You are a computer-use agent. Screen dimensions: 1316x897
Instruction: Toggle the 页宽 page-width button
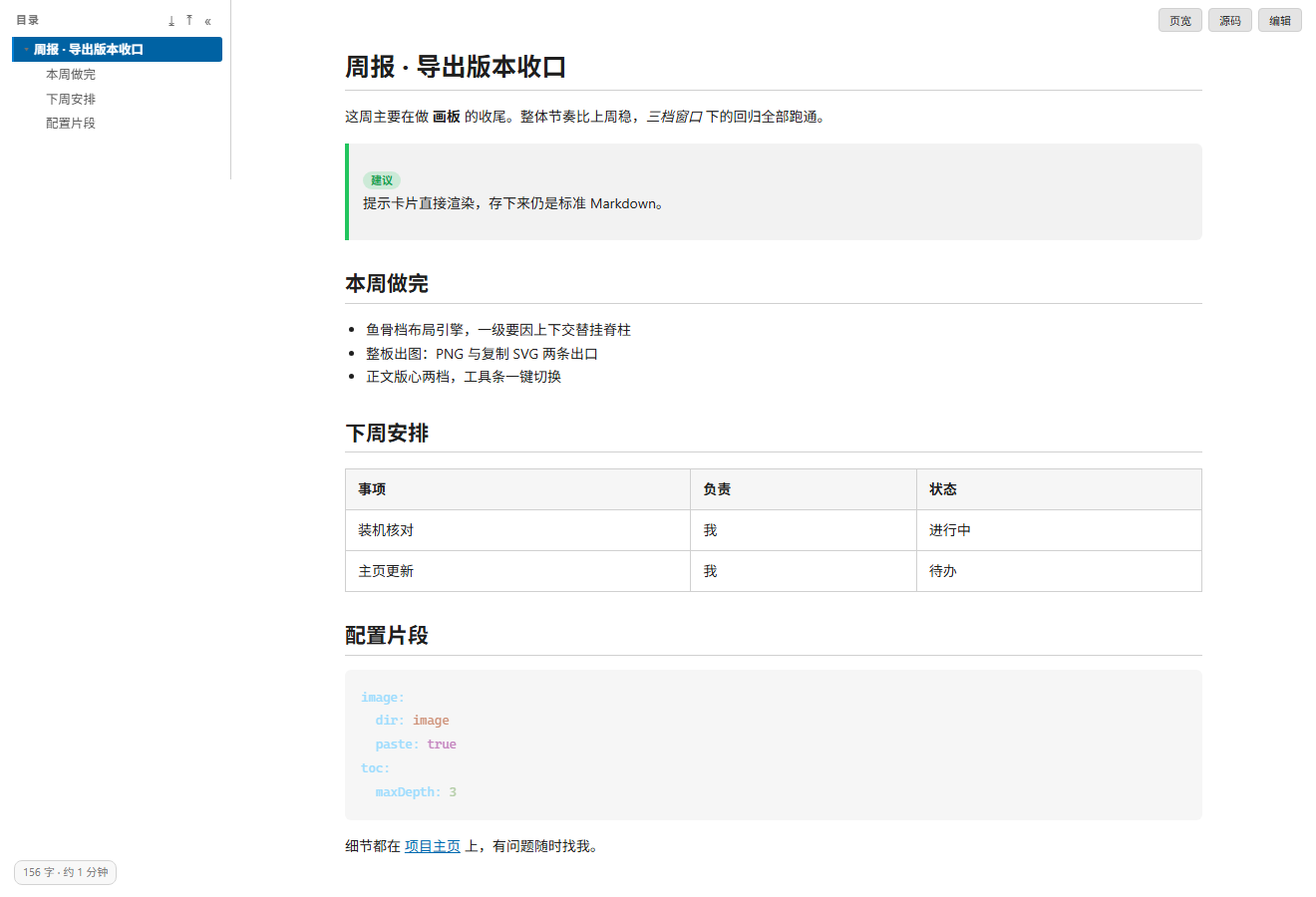tap(1180, 20)
